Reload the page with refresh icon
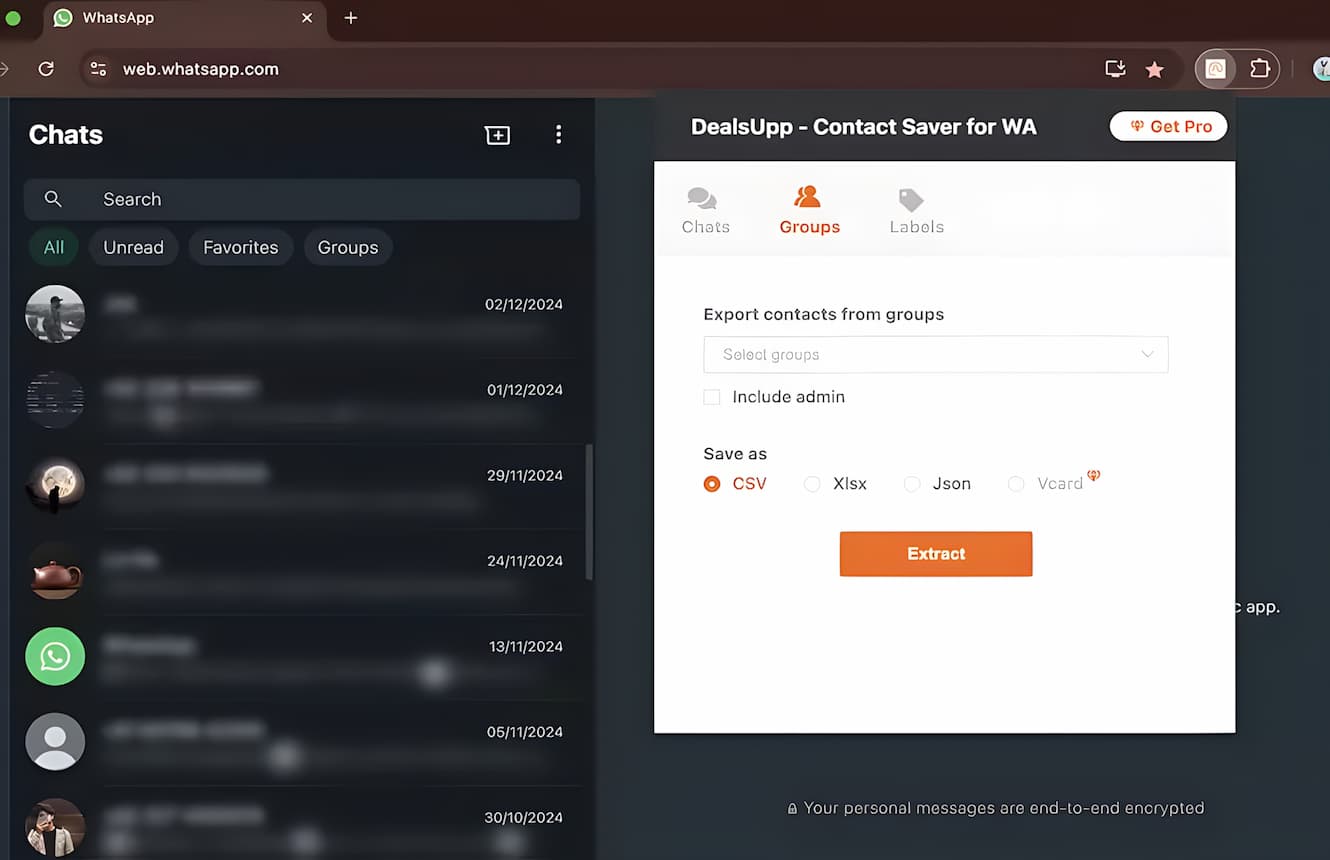 point(46,69)
